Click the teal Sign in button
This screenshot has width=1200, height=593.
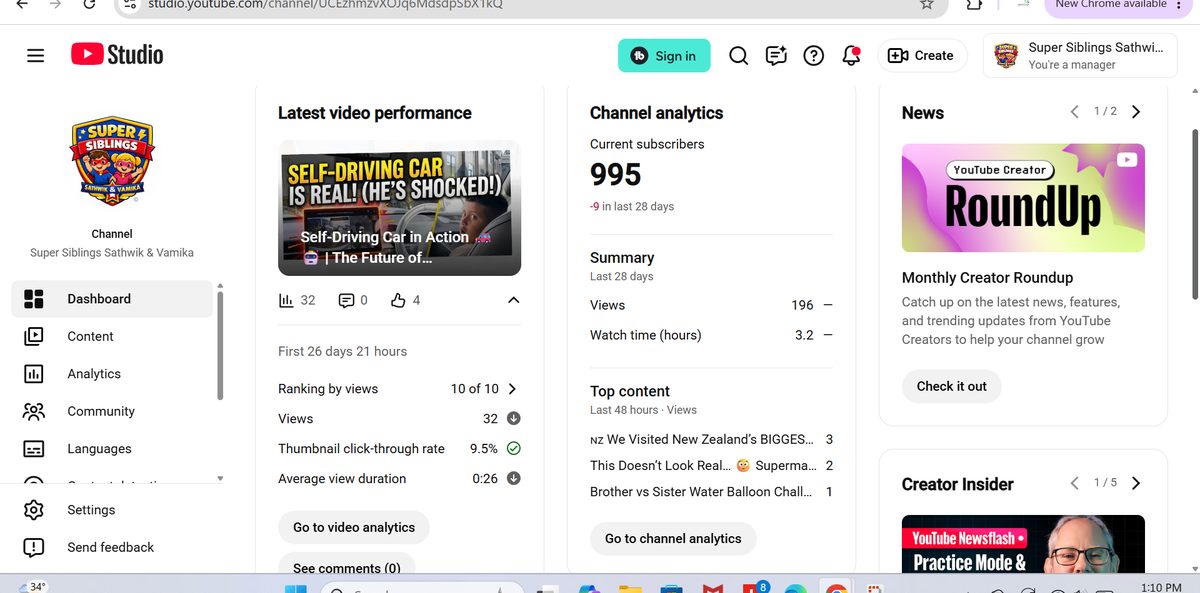tap(664, 56)
